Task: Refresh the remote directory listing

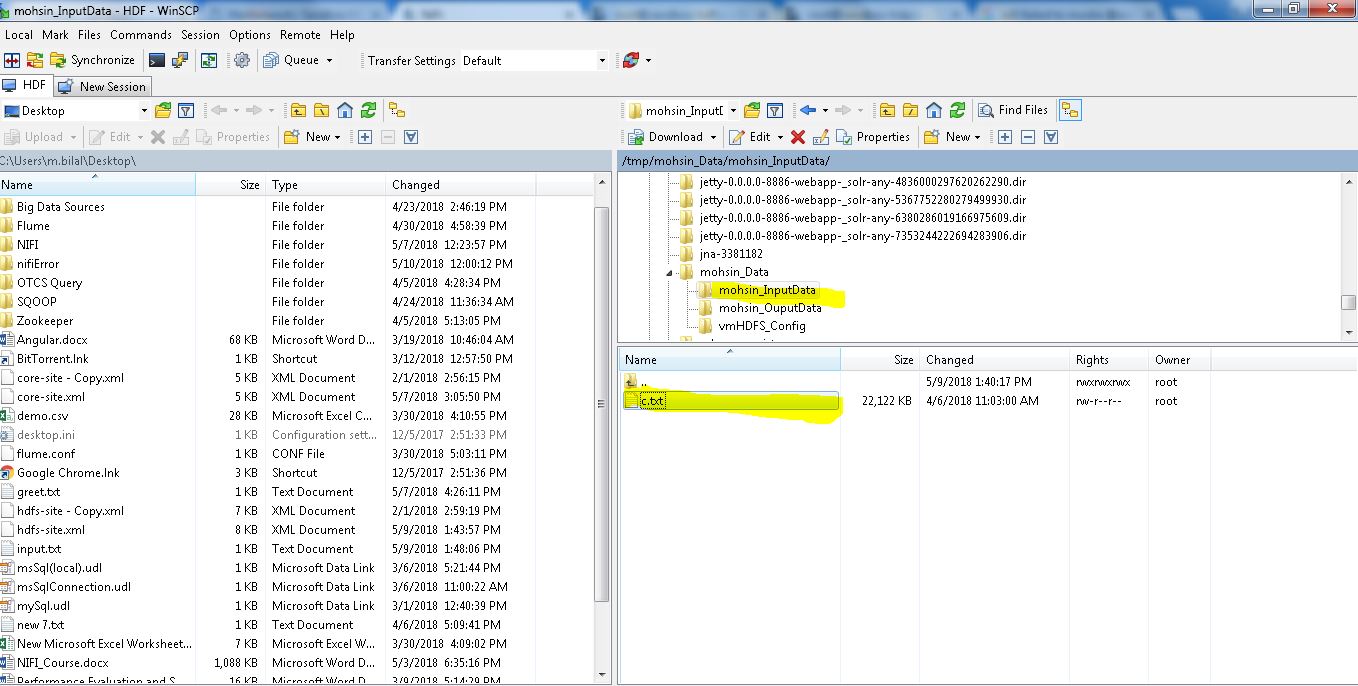Action: [x=956, y=110]
